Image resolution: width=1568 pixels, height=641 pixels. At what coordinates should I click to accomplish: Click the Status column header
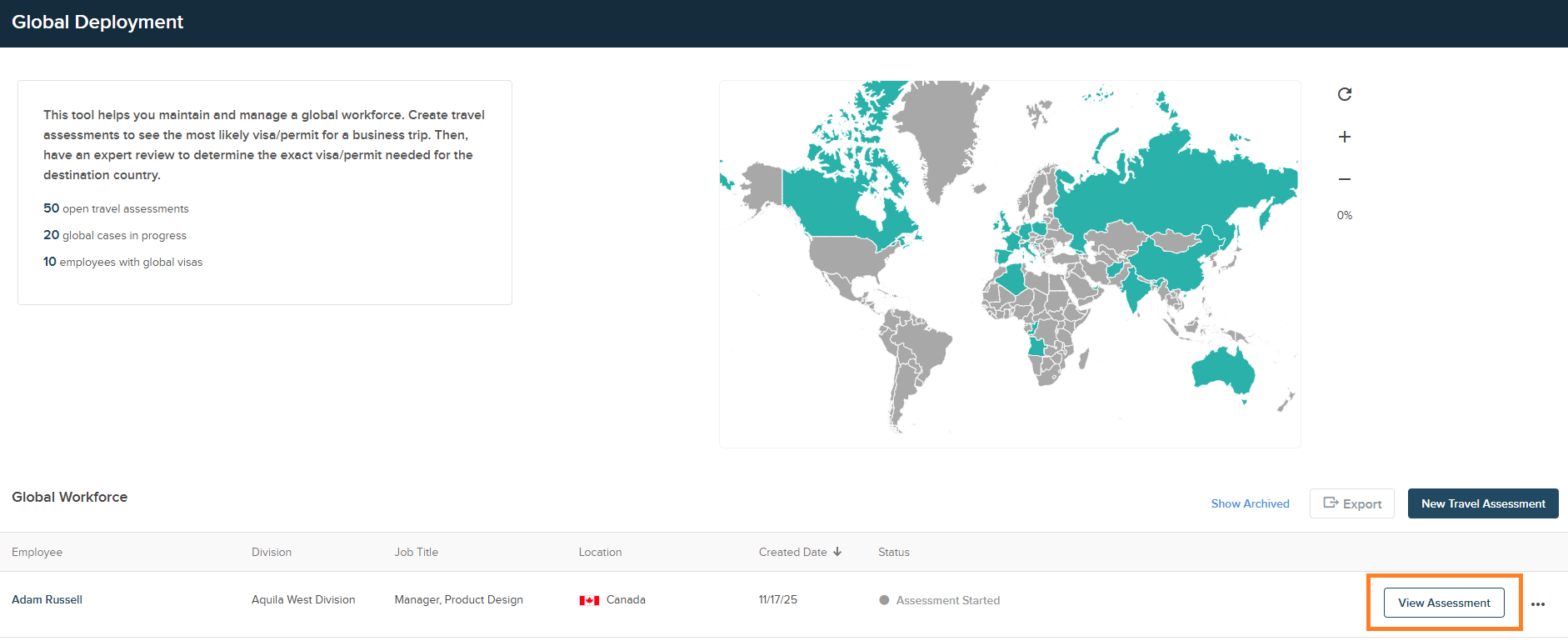click(893, 552)
